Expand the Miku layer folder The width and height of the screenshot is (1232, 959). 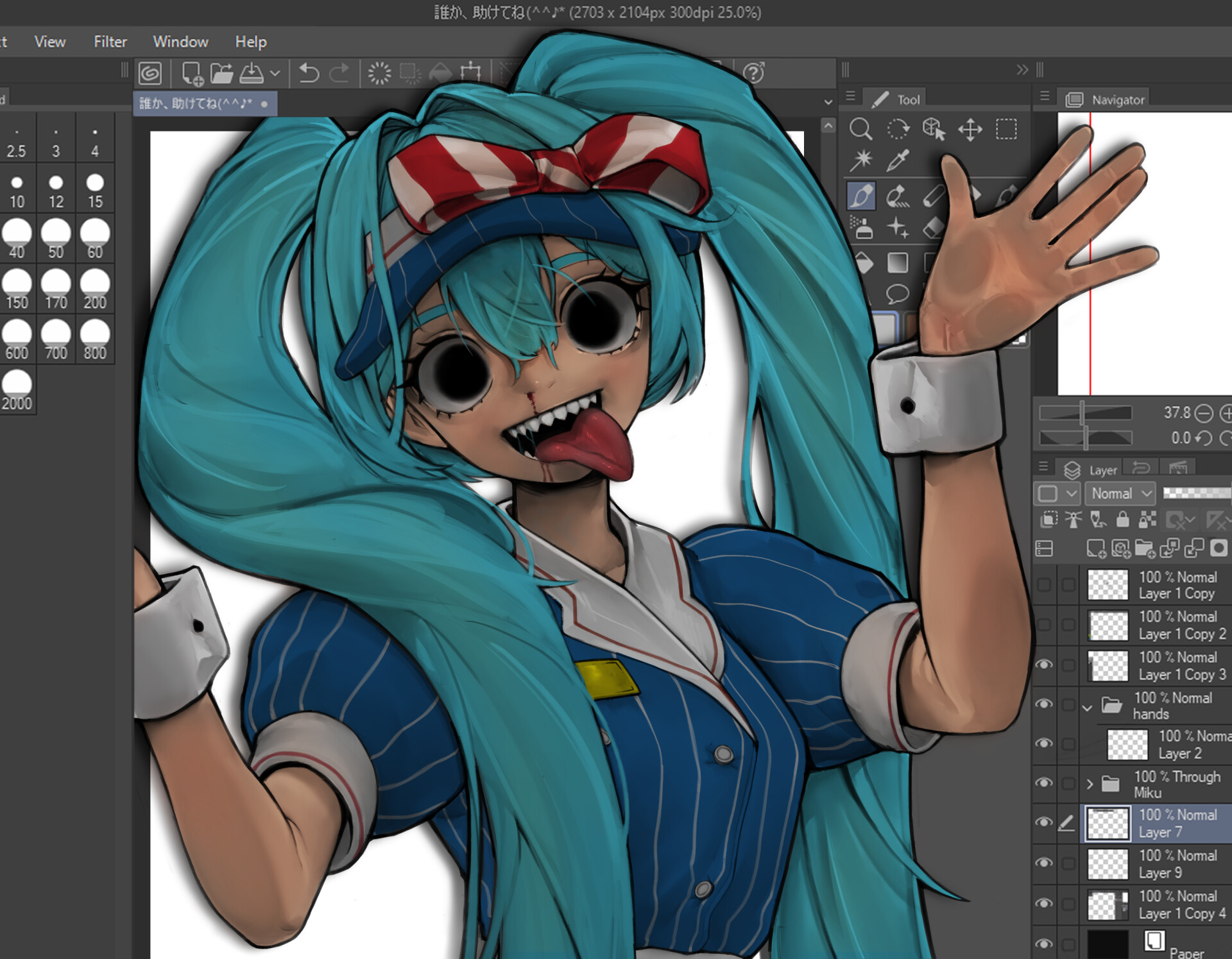1089,784
